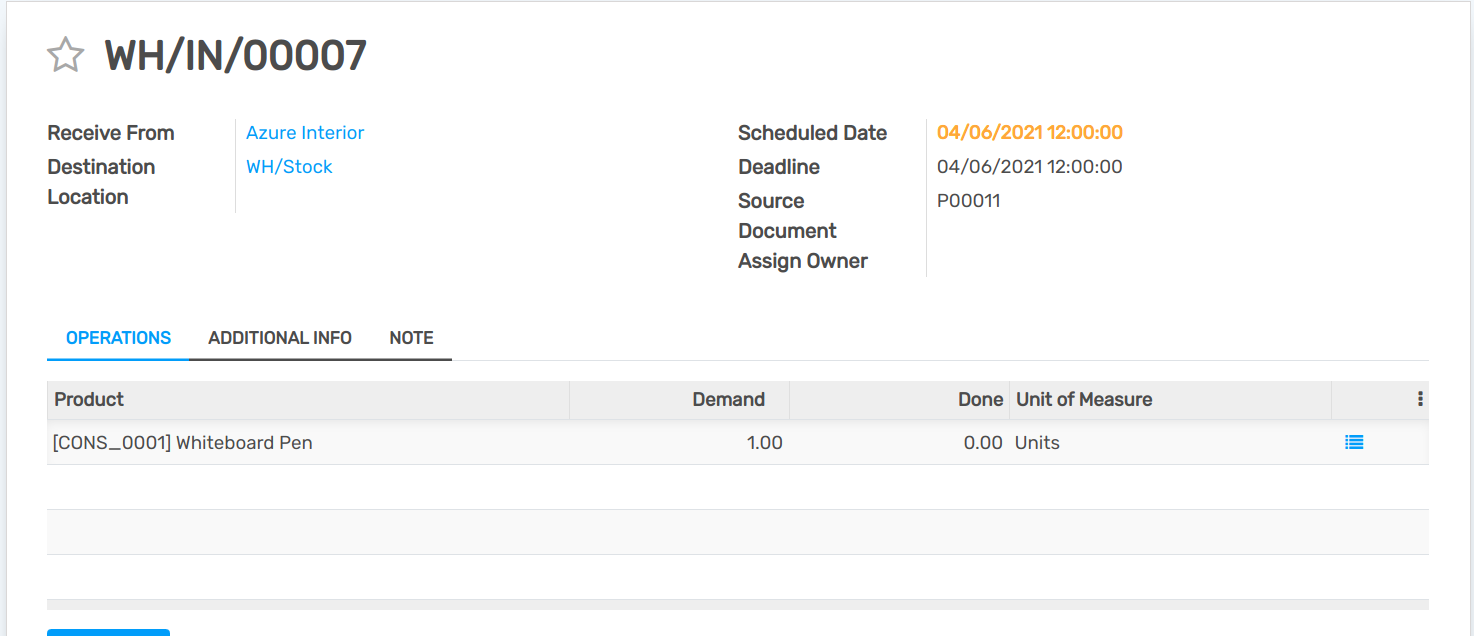Screen dimensions: 1474x636
Task: Click the Units cell in the product row
Action: [1037, 443]
